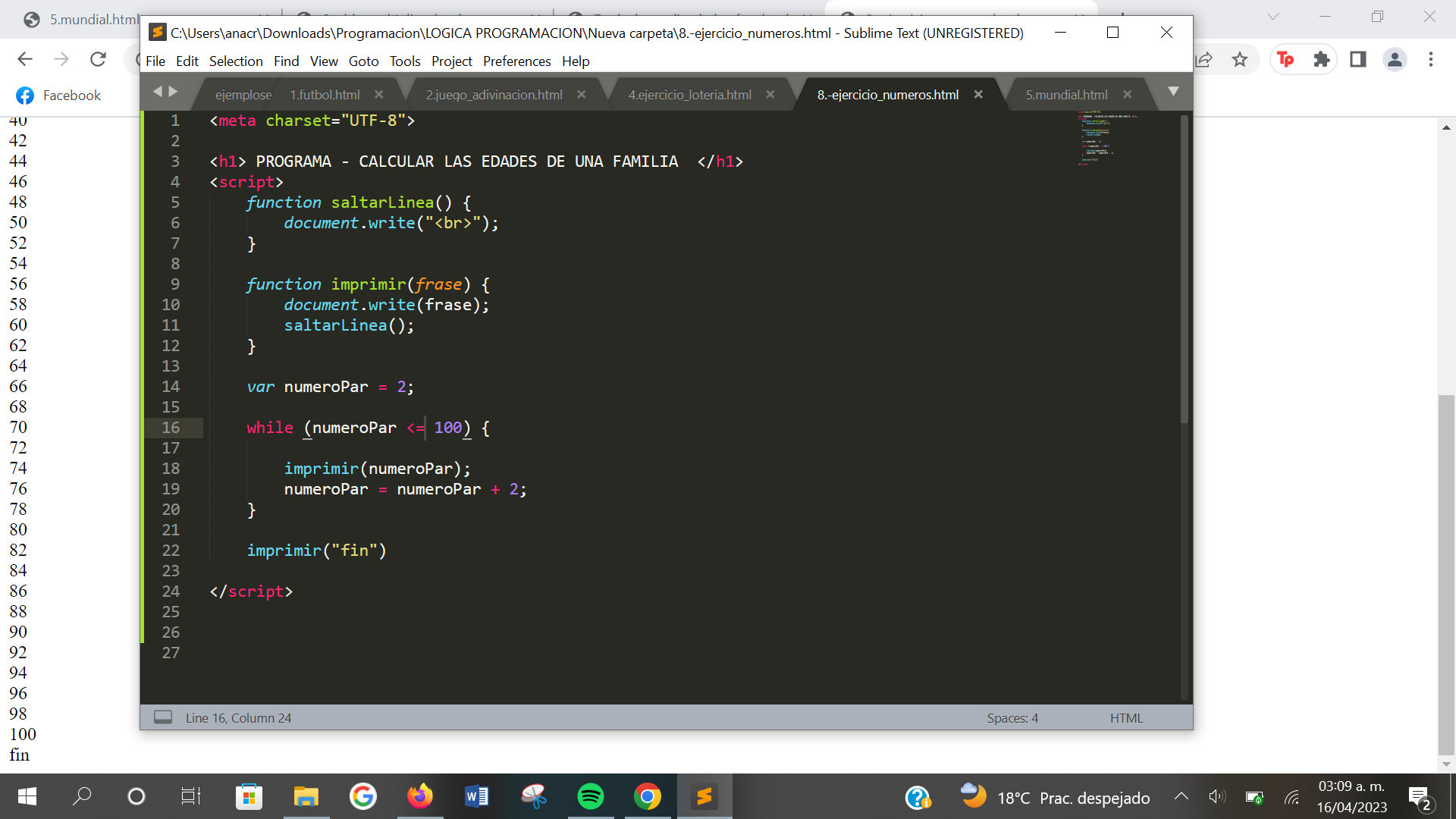Click the previous tab arrow
The width and height of the screenshot is (1456, 819).
click(x=158, y=91)
